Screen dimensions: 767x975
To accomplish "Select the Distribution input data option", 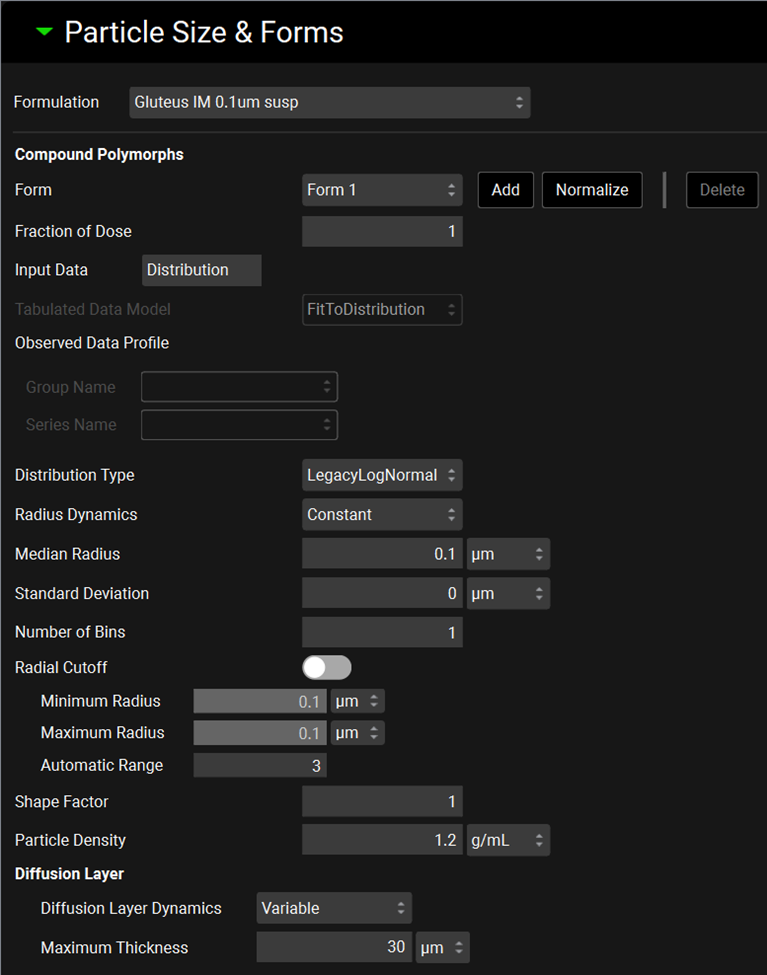I will 201,270.
